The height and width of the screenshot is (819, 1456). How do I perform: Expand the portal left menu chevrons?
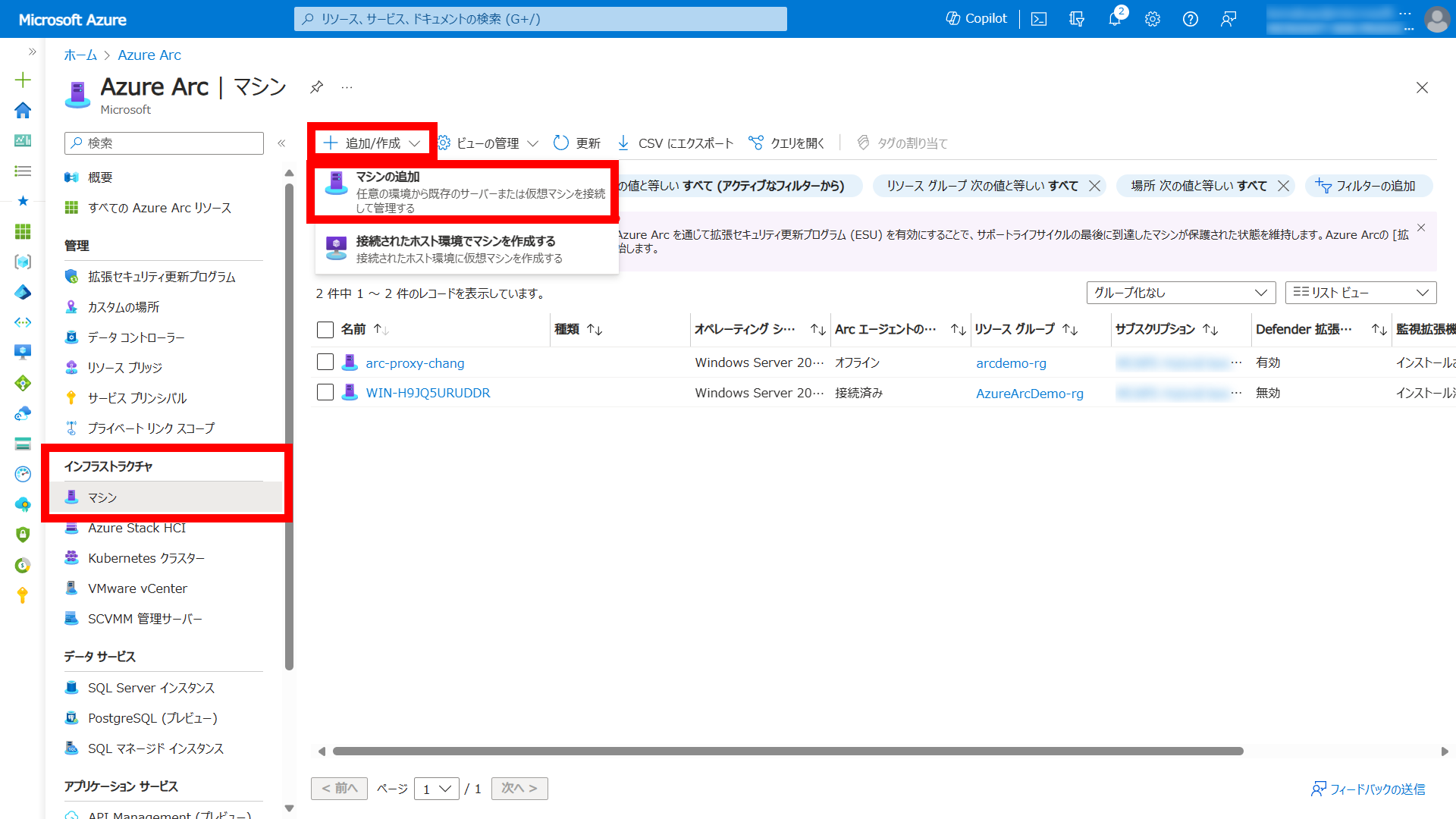coord(32,52)
